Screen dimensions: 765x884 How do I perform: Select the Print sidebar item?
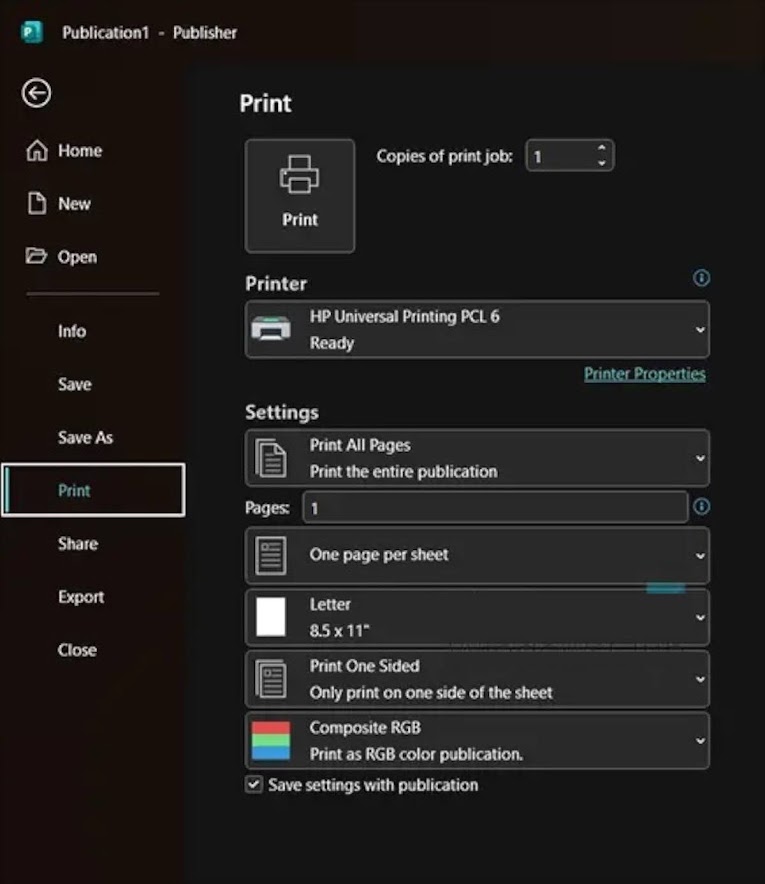pyautogui.click(x=94, y=490)
